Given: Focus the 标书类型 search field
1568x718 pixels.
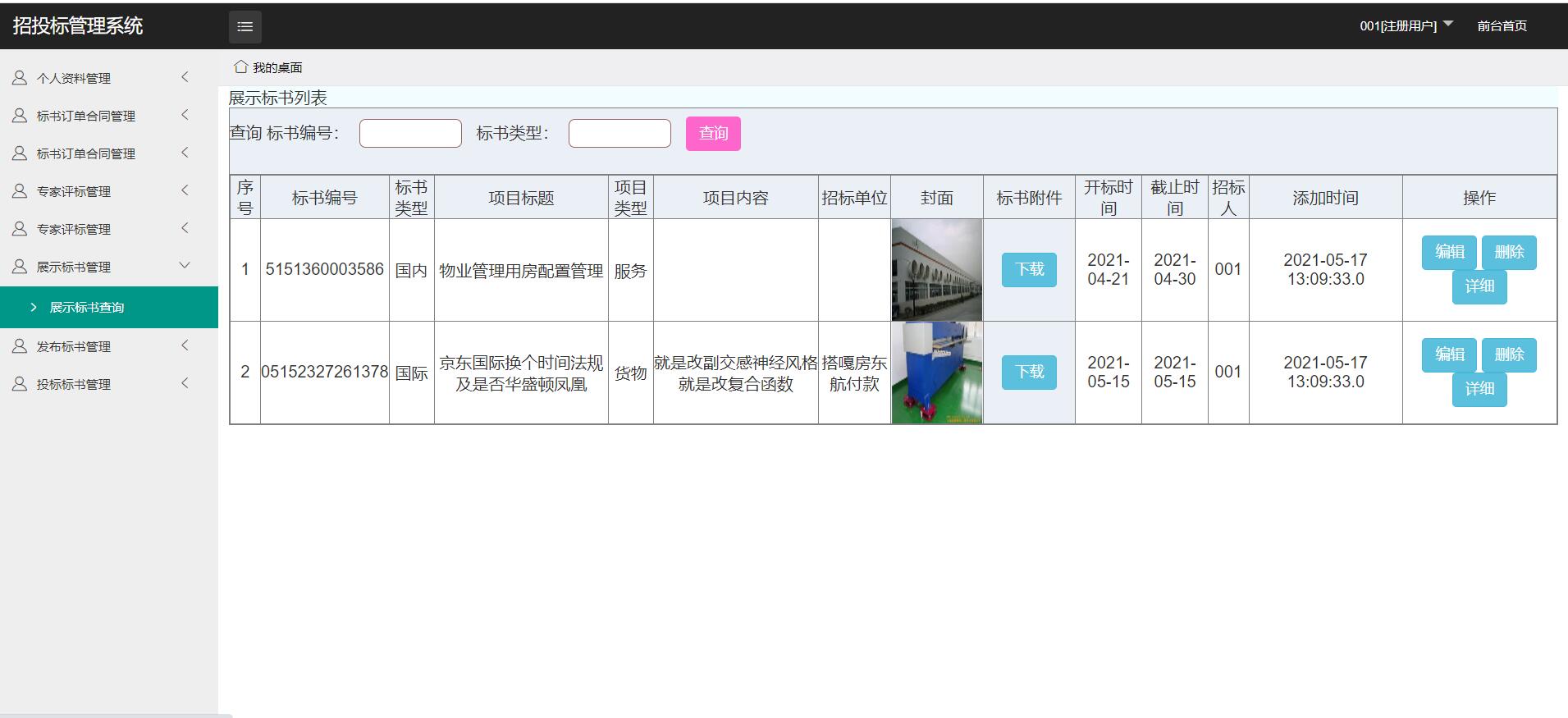Looking at the screenshot, I should coord(619,133).
